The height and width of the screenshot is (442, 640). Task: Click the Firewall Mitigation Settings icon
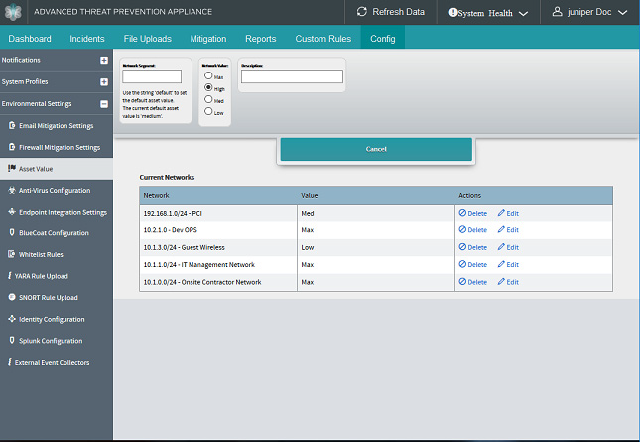12,147
